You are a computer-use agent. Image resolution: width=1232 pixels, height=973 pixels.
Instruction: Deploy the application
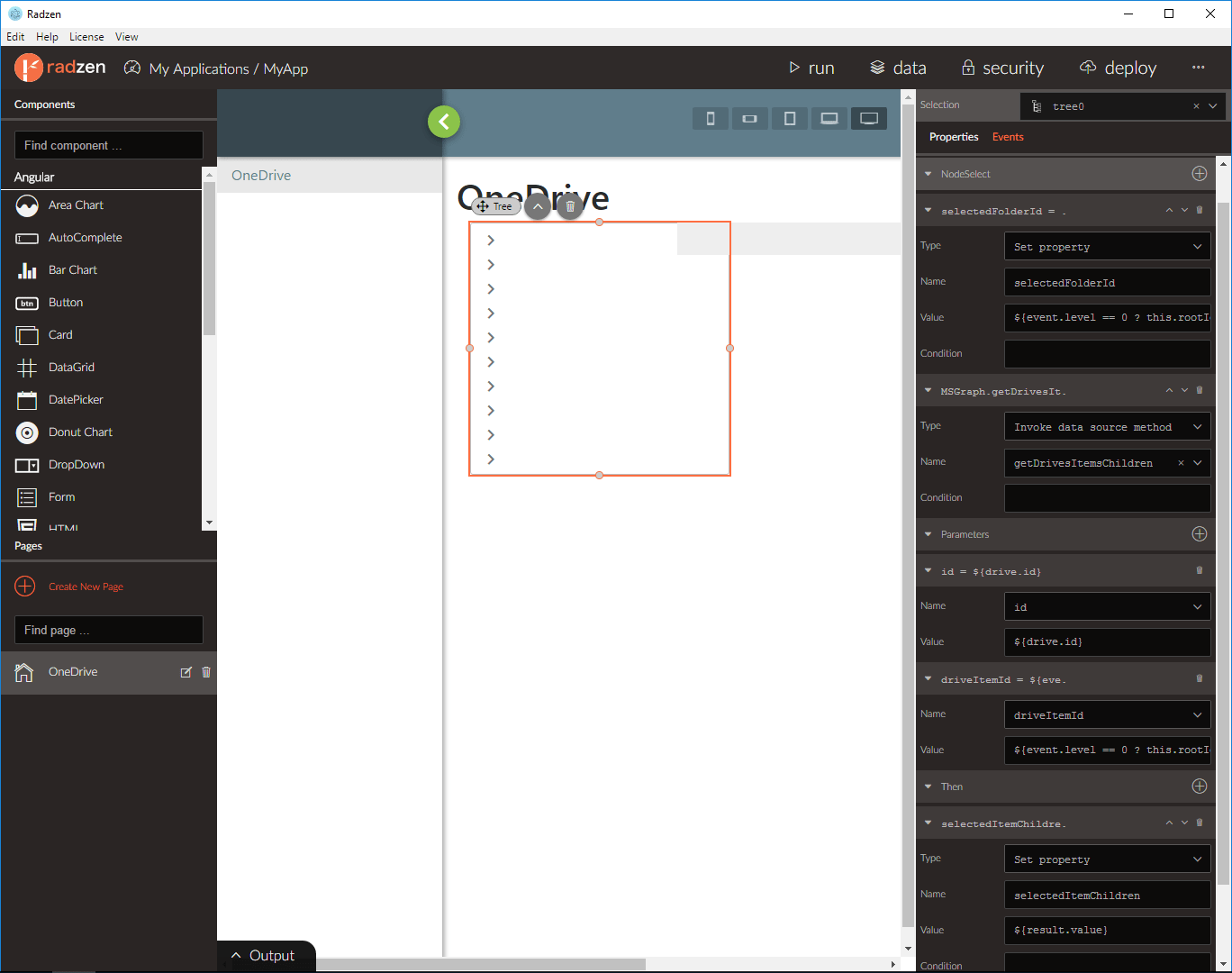click(x=1118, y=68)
